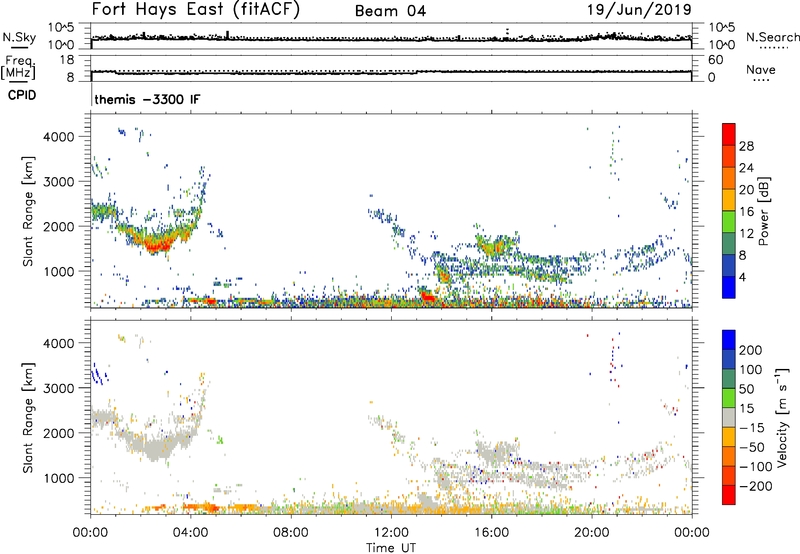Click the '4000' tick in the velocity panel
Screen dimensions: 800x554
coord(58,343)
